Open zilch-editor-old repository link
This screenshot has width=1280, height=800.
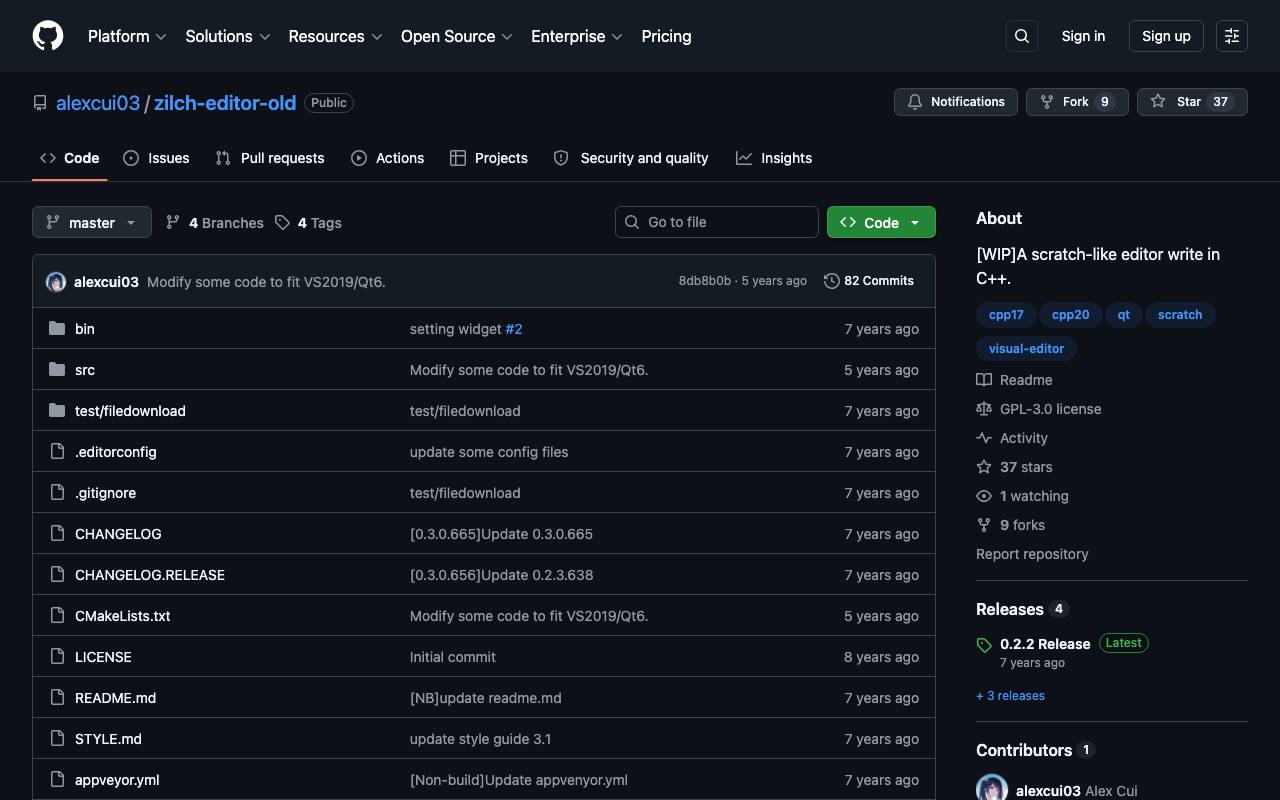225,103
